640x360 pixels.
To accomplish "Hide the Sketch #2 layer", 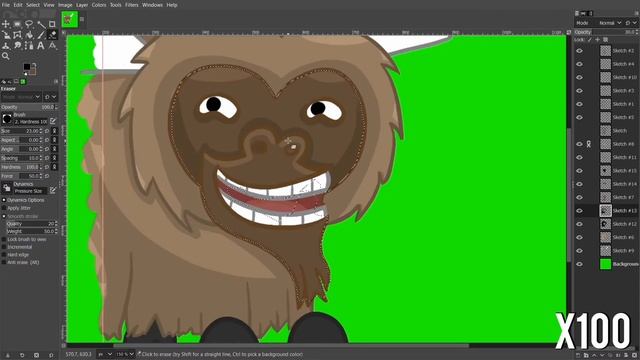I will (579, 51).
